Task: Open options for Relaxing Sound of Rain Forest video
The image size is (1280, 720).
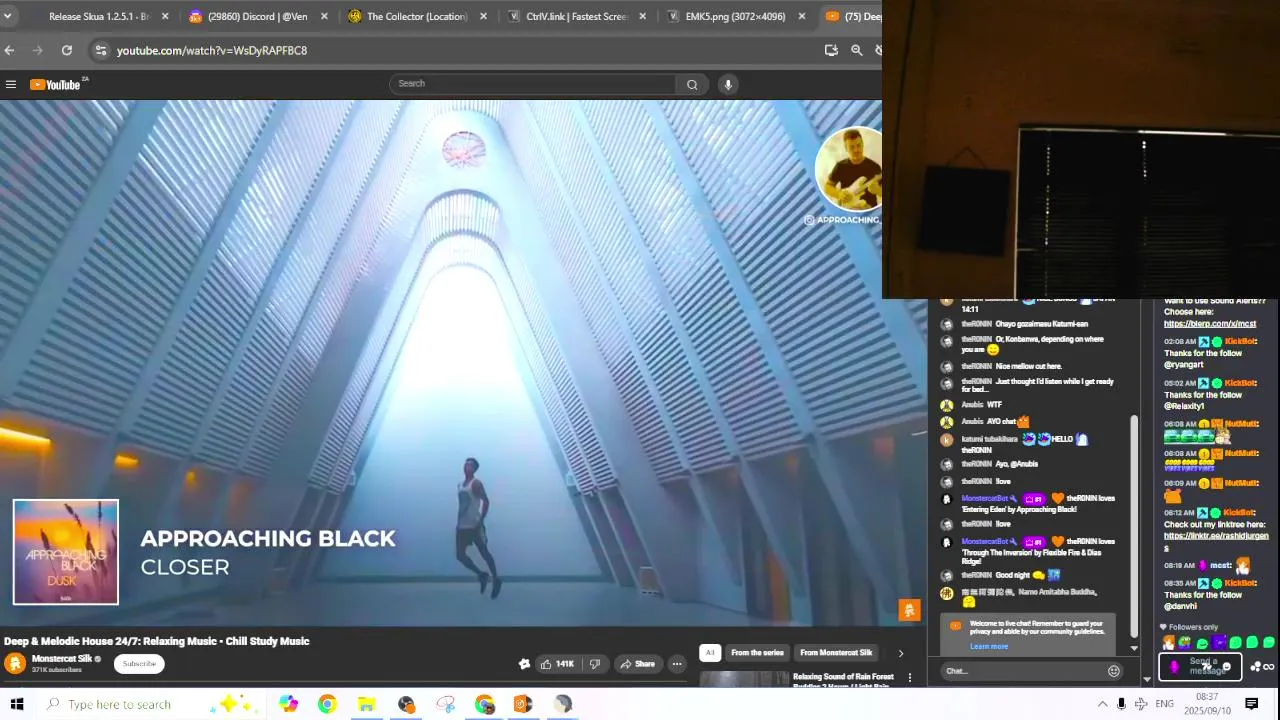Action: tap(909, 678)
